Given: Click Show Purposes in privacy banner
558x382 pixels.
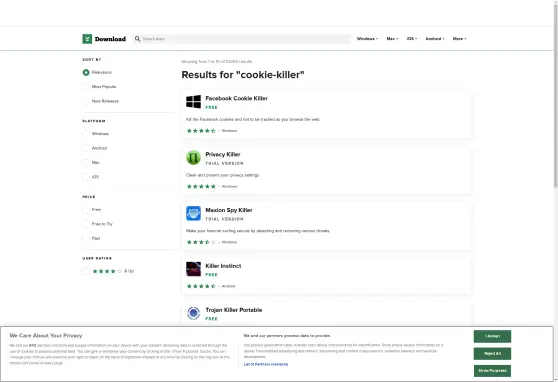Looking at the screenshot, I should click(x=492, y=371).
